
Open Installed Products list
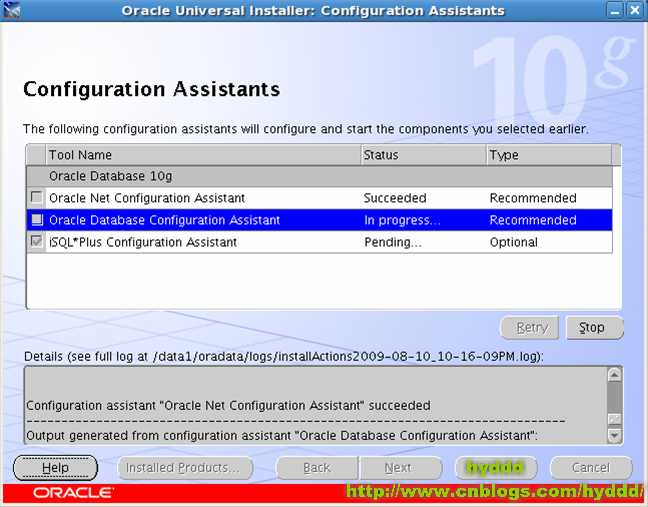(x=185, y=468)
